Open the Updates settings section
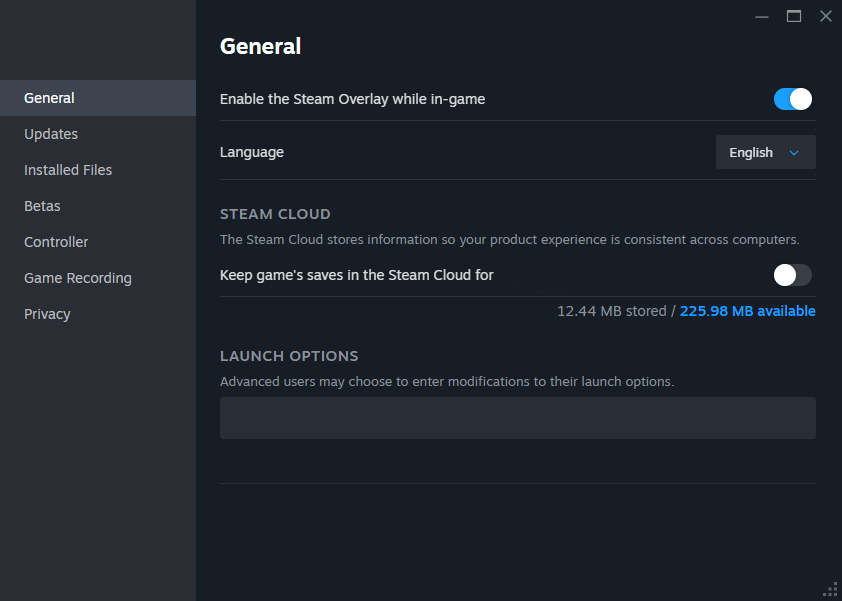842x601 pixels. click(x=51, y=134)
